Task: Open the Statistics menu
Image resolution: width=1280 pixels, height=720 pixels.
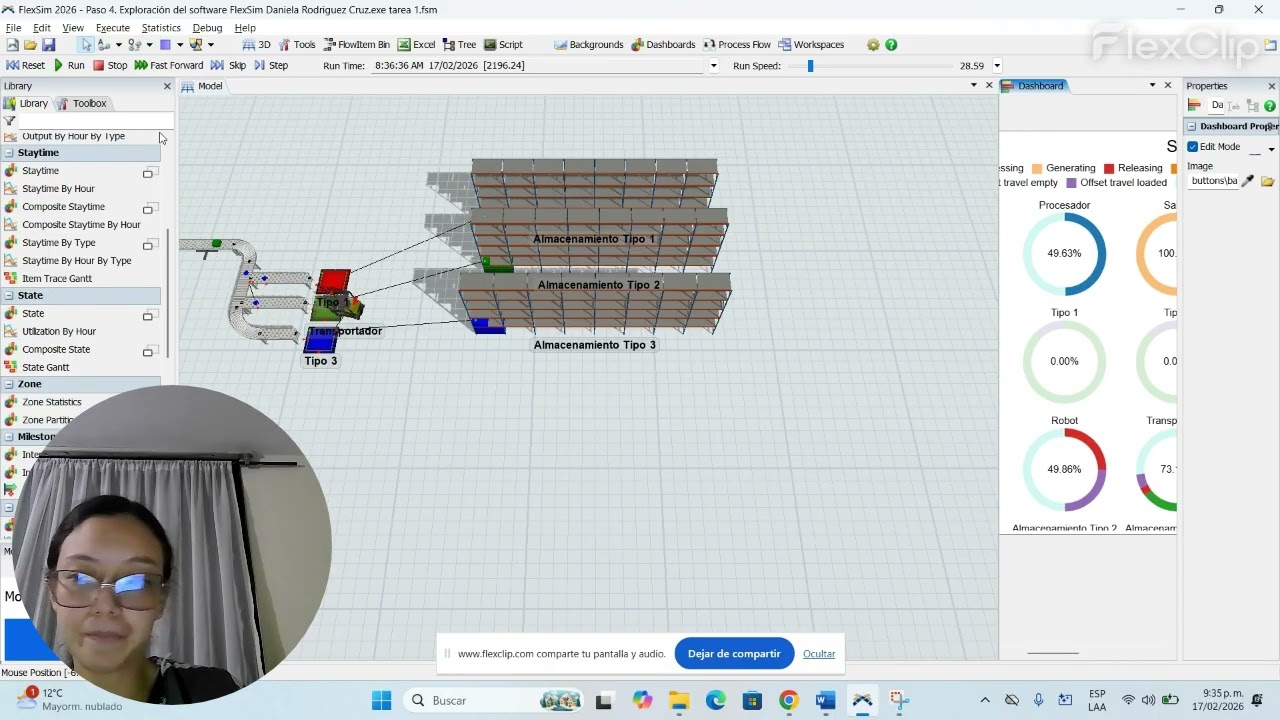Action: (161, 28)
